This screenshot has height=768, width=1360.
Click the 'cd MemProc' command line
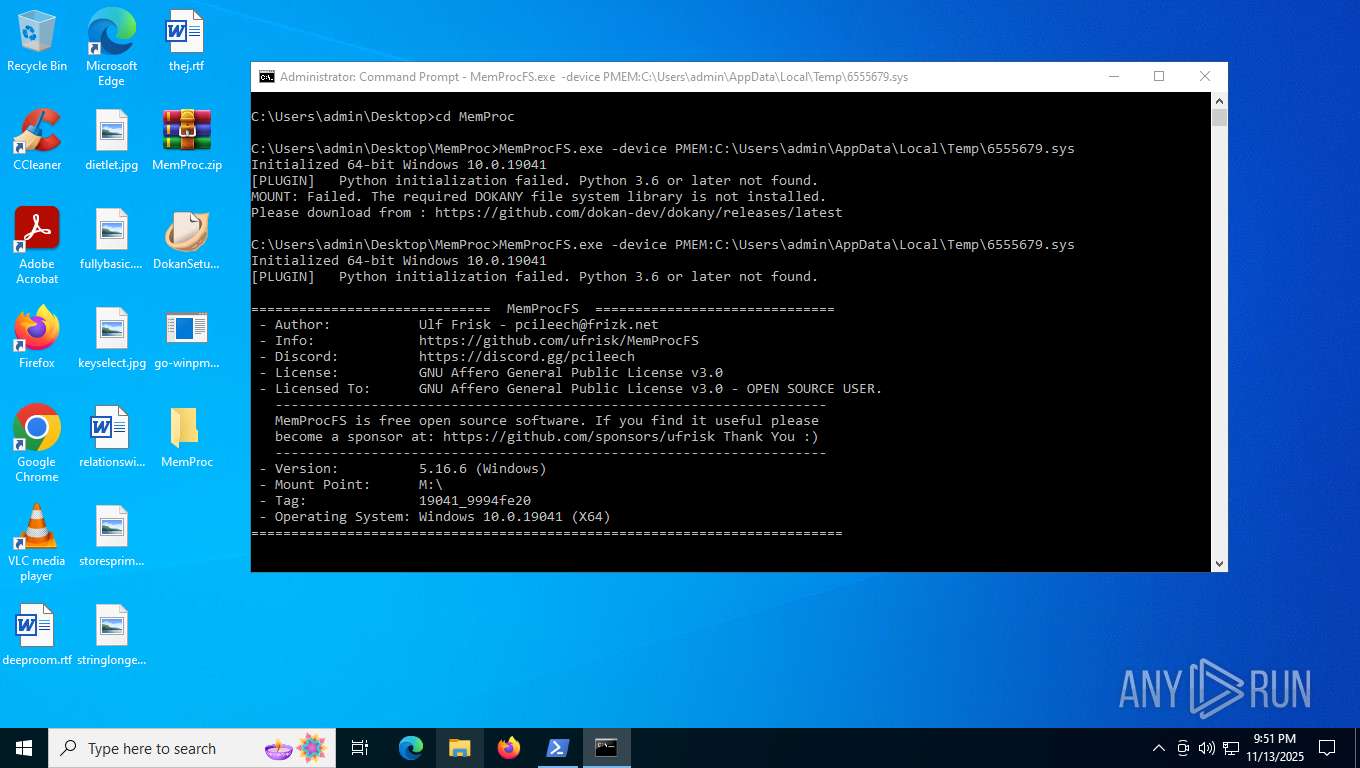383,117
